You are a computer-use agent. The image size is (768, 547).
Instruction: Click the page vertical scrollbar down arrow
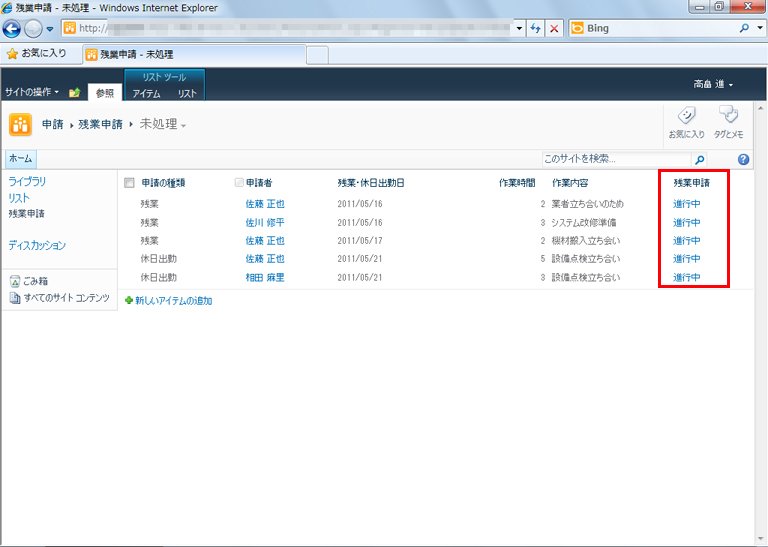click(761, 540)
